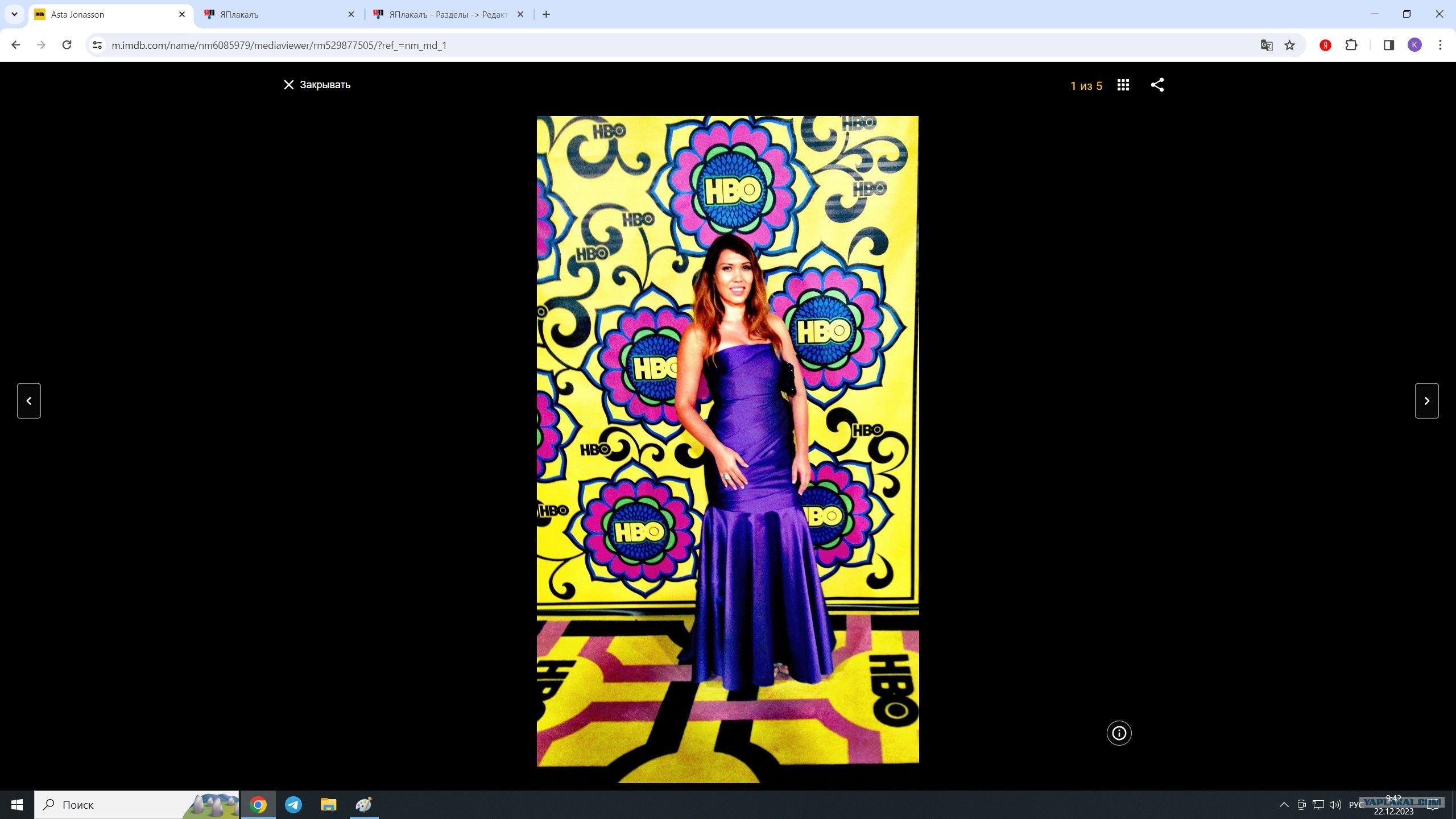
Task: Share this photo via the share icon
Action: coord(1157,85)
